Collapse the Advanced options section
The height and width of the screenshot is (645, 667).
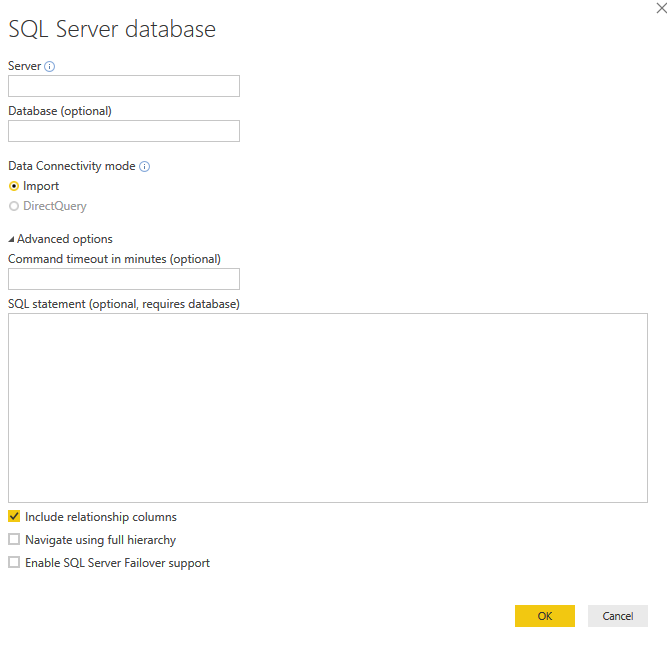11,240
